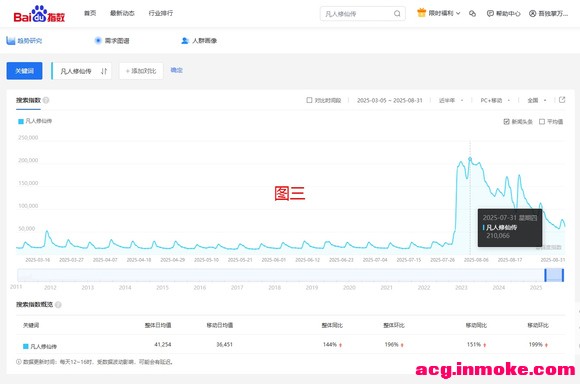The image size is (580, 384).
Task: Click the link icon beside 限时福利
Action: 472,14
